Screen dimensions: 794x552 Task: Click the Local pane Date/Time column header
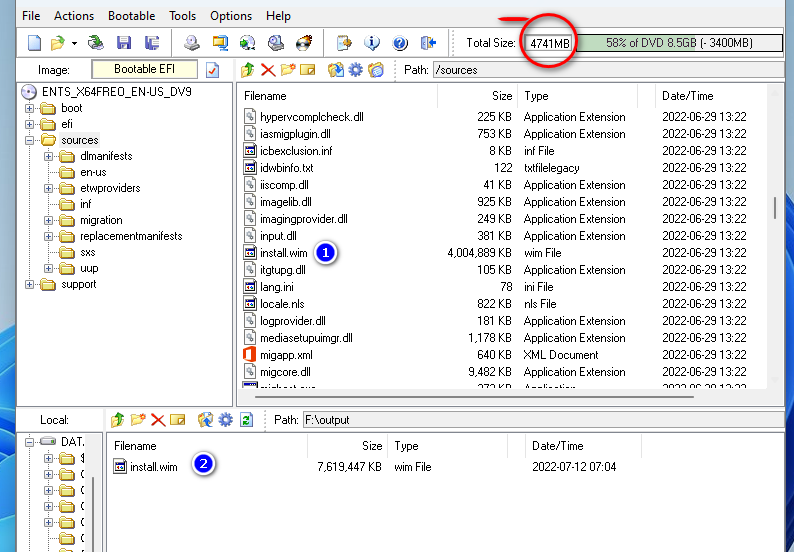(583, 446)
